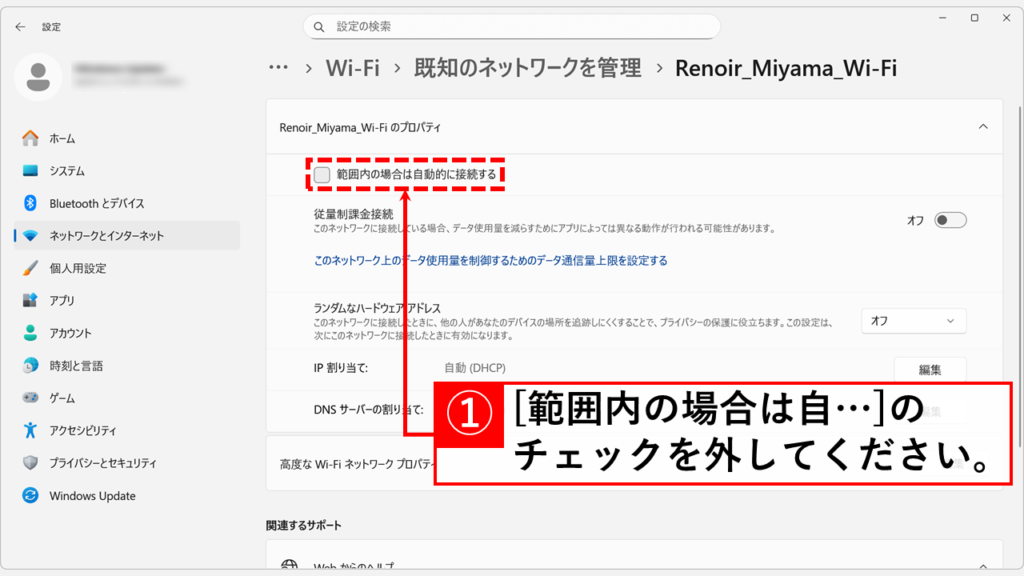Open System settings icon
This screenshot has height=576, width=1024.
[30, 171]
